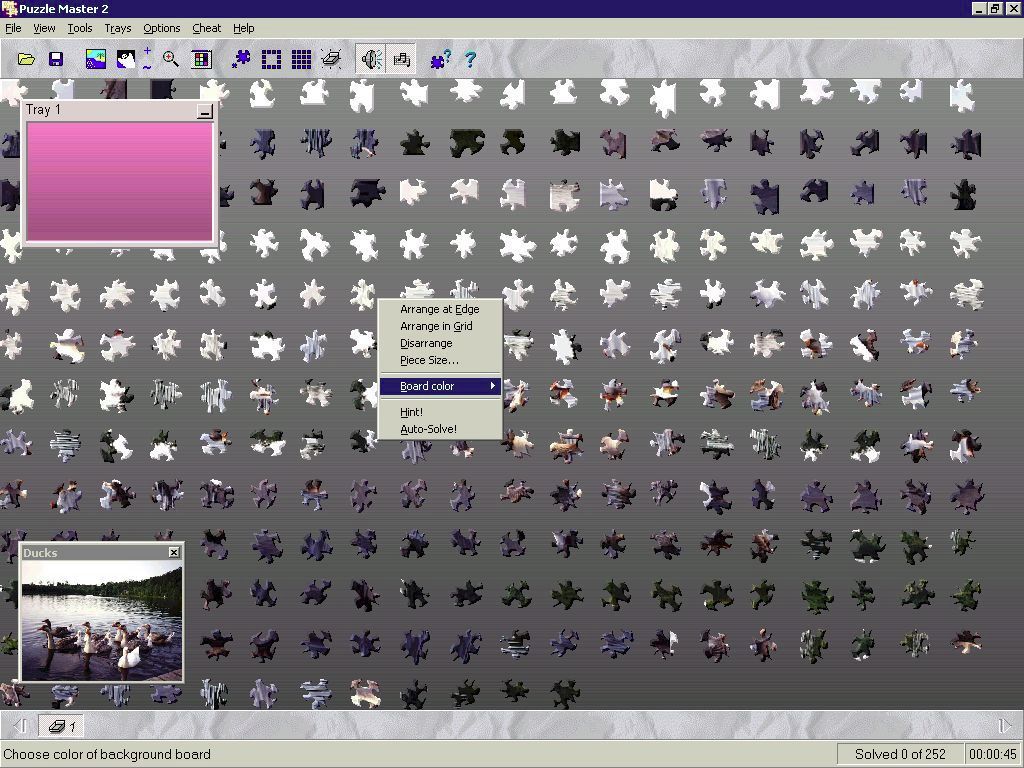Choose Auto-Solve! in the context menu
The height and width of the screenshot is (768, 1024).
[428, 429]
